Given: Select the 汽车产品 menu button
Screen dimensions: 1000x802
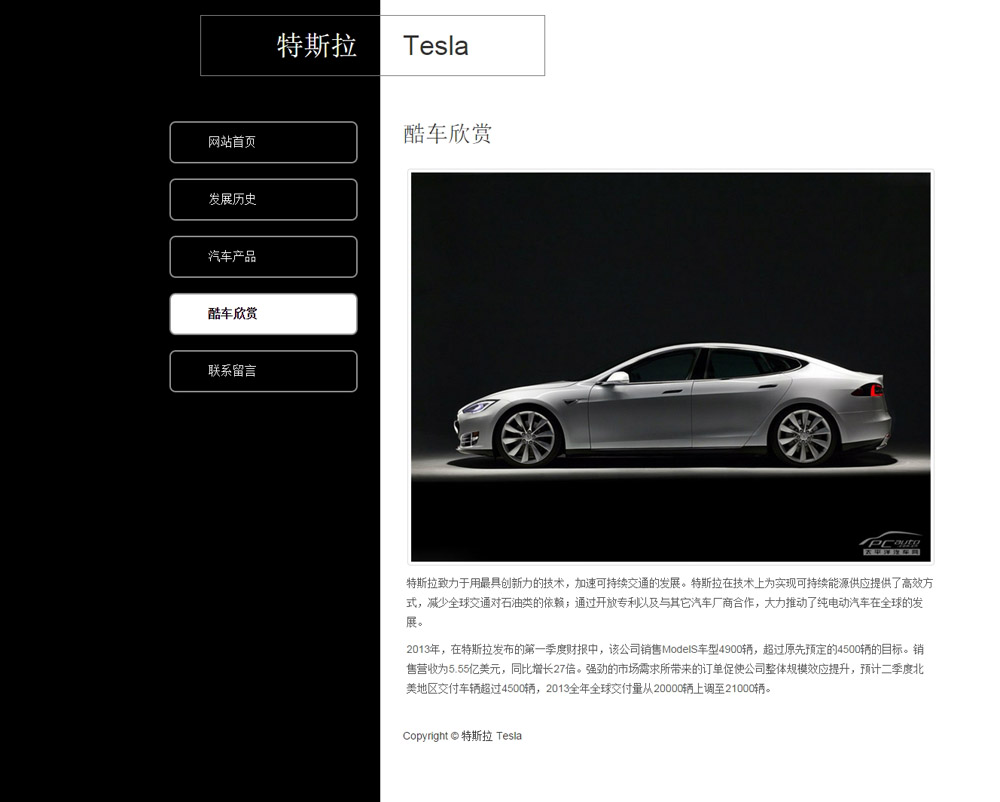Looking at the screenshot, I should [263, 257].
